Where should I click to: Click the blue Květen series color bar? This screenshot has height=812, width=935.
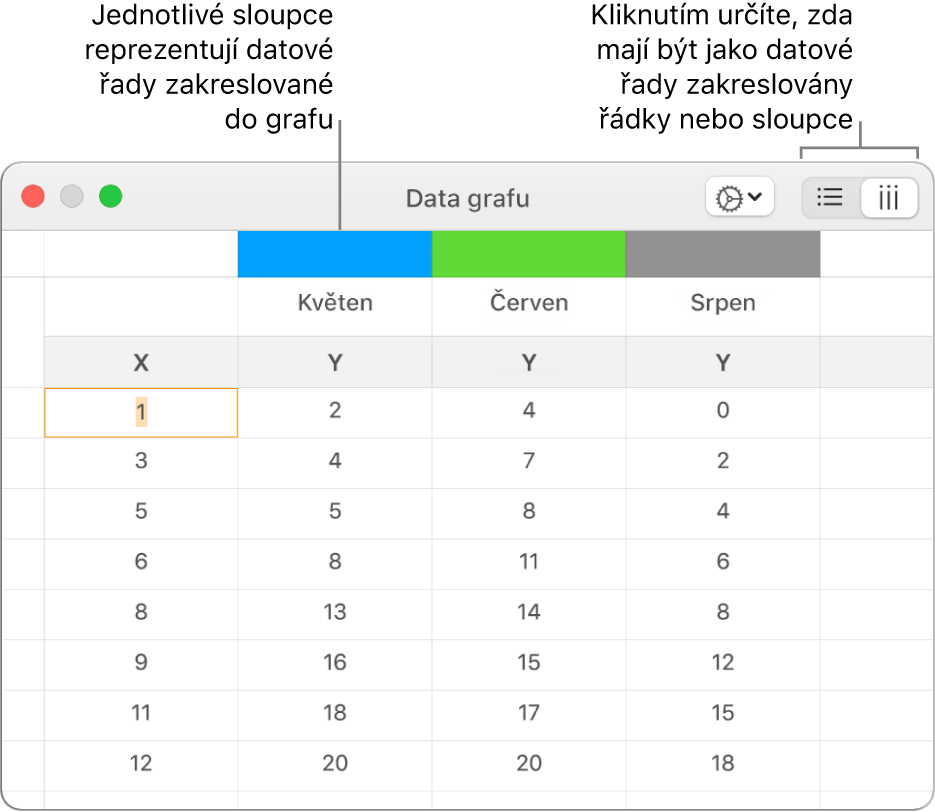335,254
